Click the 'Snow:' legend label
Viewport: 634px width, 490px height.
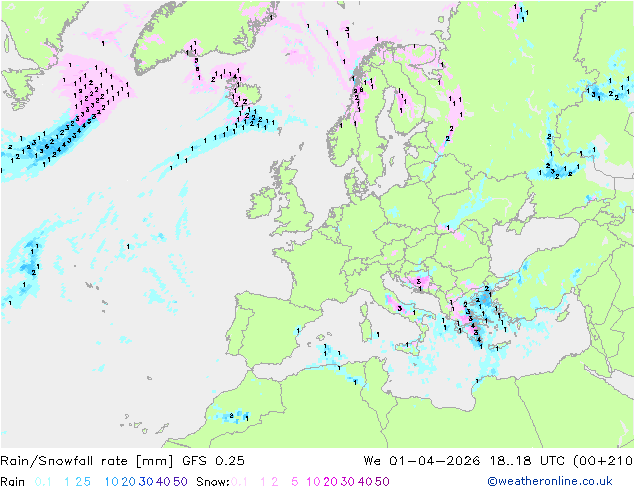[x=213, y=482]
